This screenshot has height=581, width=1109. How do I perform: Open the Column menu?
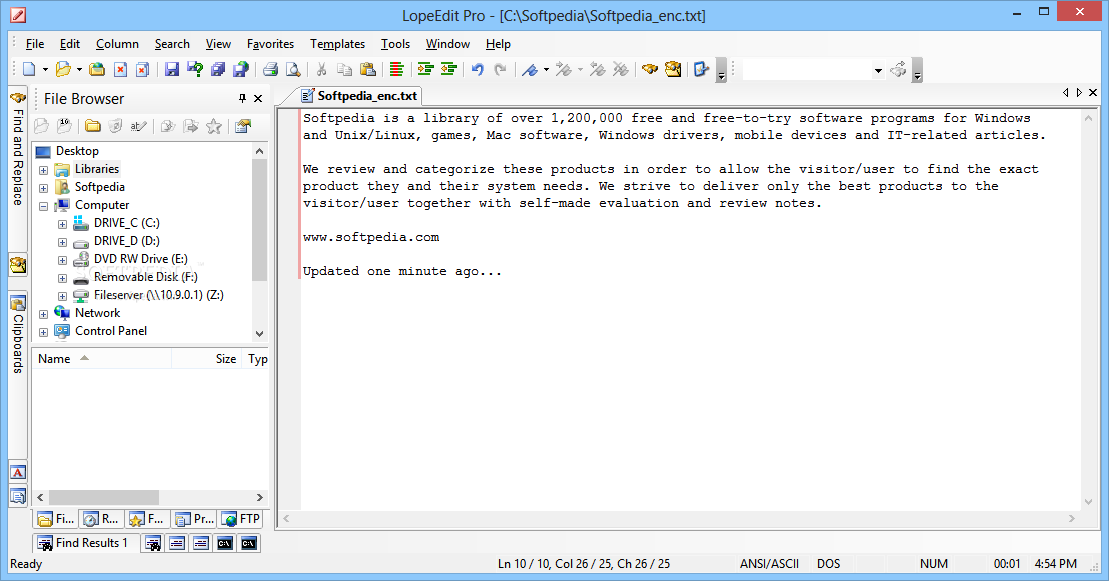coord(117,44)
